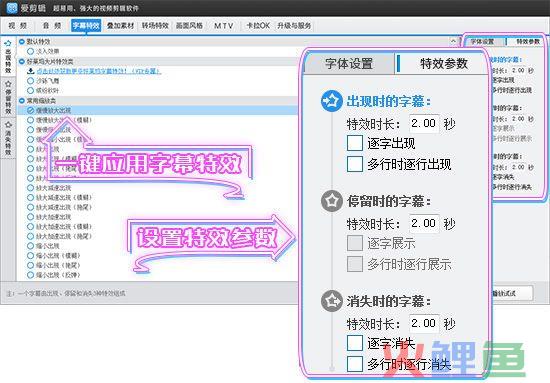Choose the 缩小出现 (反弹) radio option
The image size is (550, 383).
[31, 275]
